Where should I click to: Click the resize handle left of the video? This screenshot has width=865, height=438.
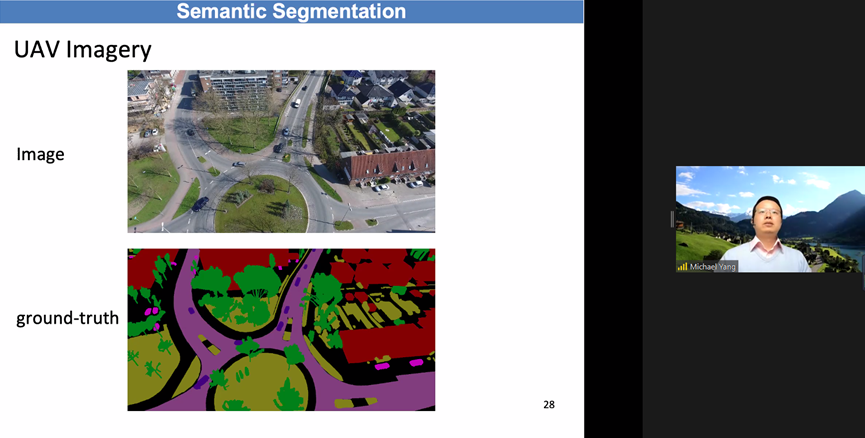(x=672, y=219)
